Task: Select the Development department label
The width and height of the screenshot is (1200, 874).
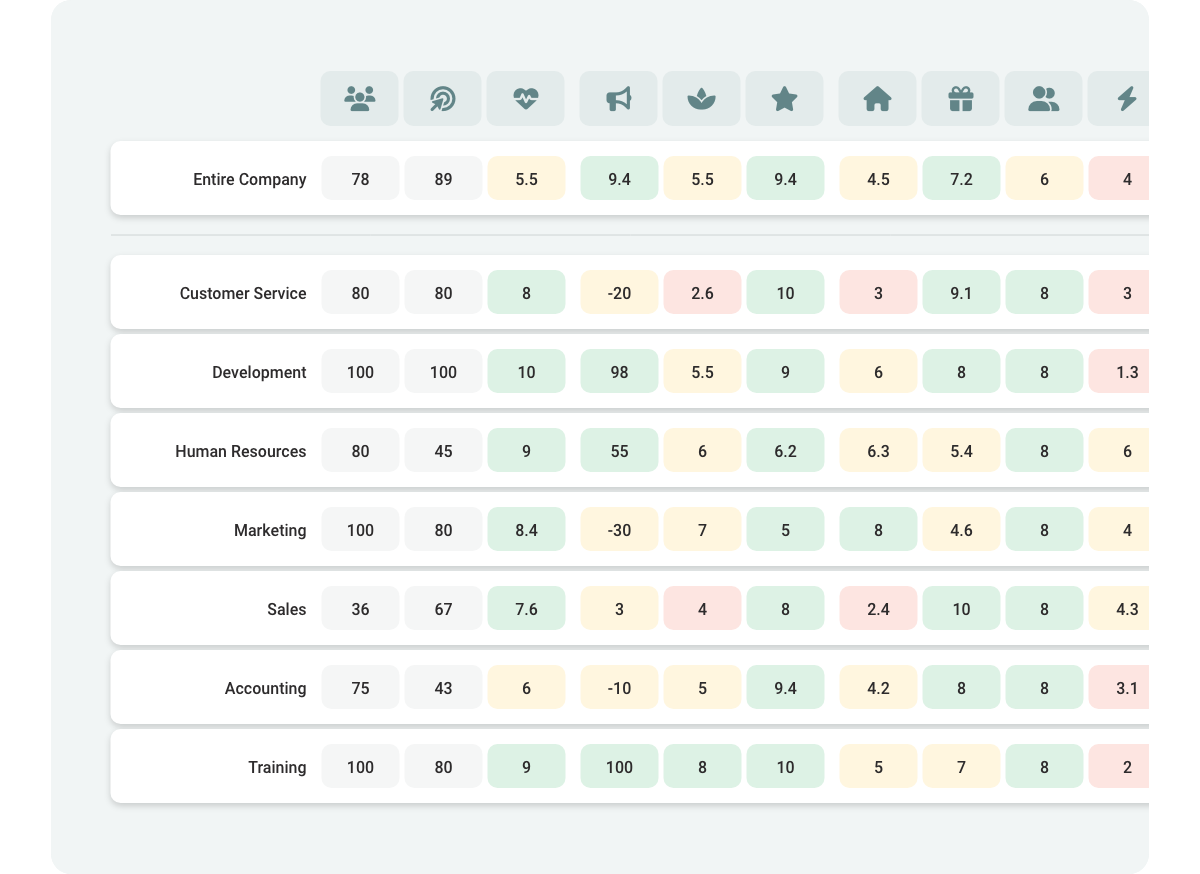Action: point(259,373)
